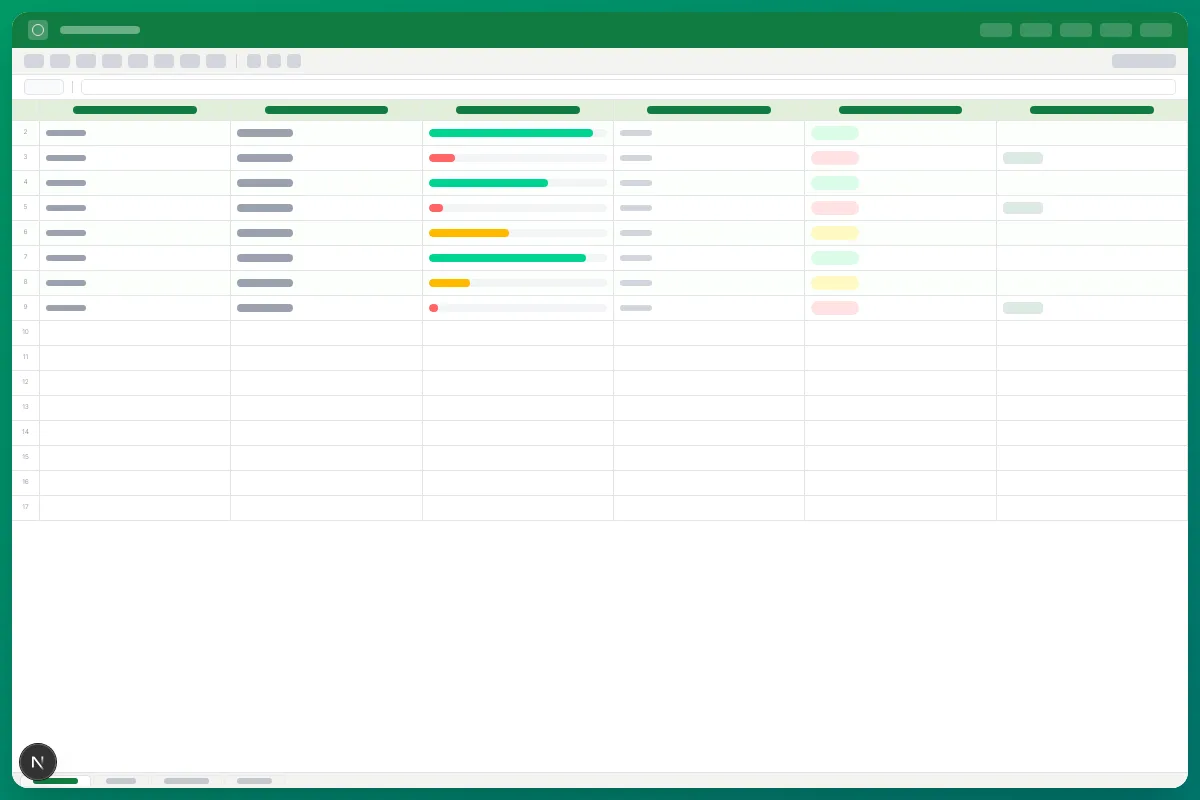Click the first title bar button on right
The width and height of the screenshot is (1200, 800).
(x=996, y=30)
